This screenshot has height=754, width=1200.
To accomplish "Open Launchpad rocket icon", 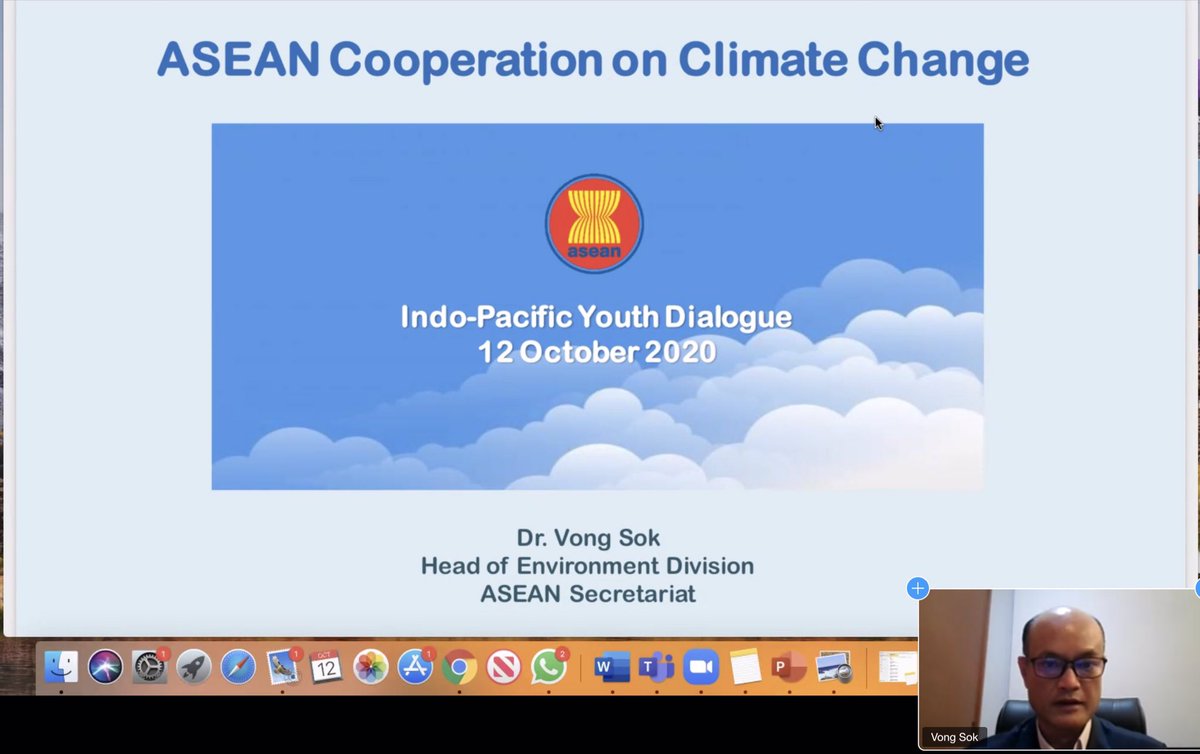I will [194, 666].
